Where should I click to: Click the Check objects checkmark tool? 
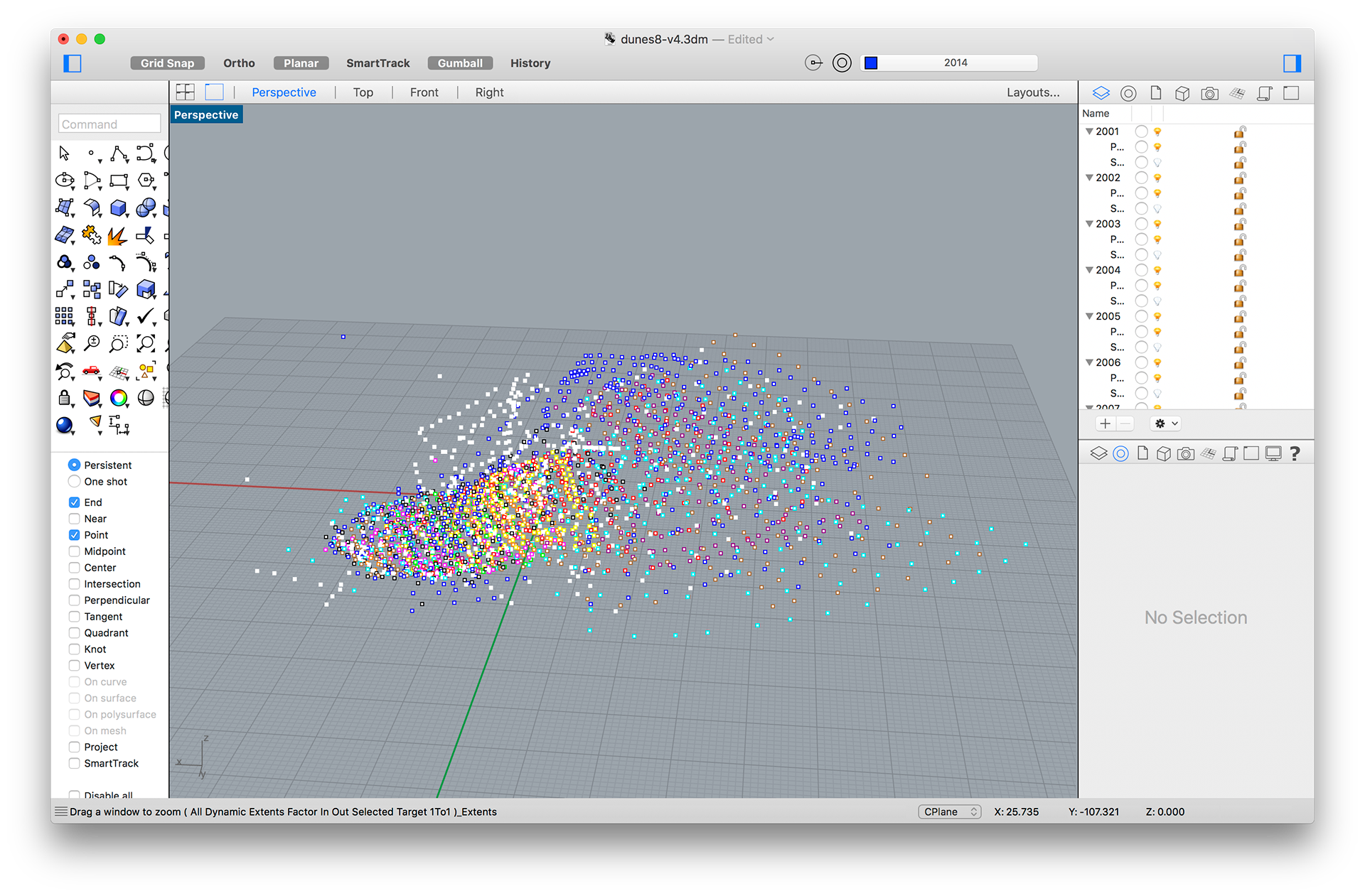pos(146,316)
